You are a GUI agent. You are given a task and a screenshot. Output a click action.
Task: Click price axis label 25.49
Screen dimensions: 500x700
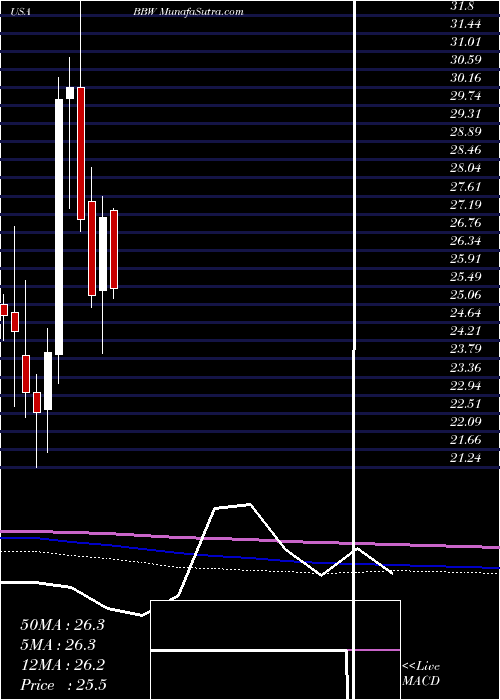point(466,277)
